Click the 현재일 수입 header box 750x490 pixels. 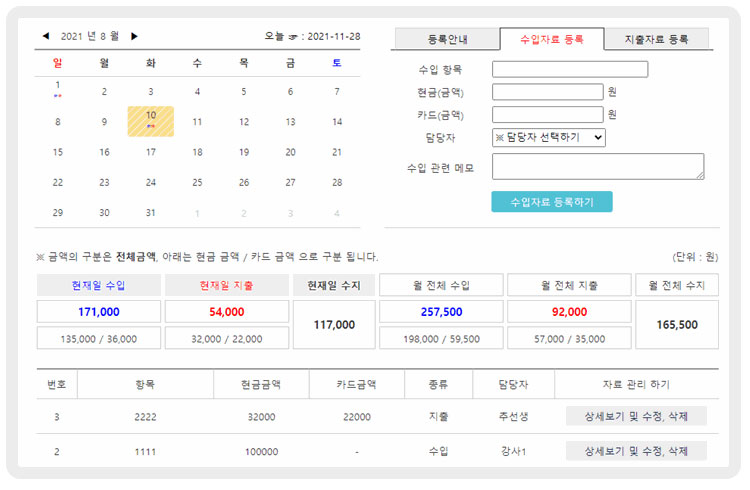pos(98,285)
